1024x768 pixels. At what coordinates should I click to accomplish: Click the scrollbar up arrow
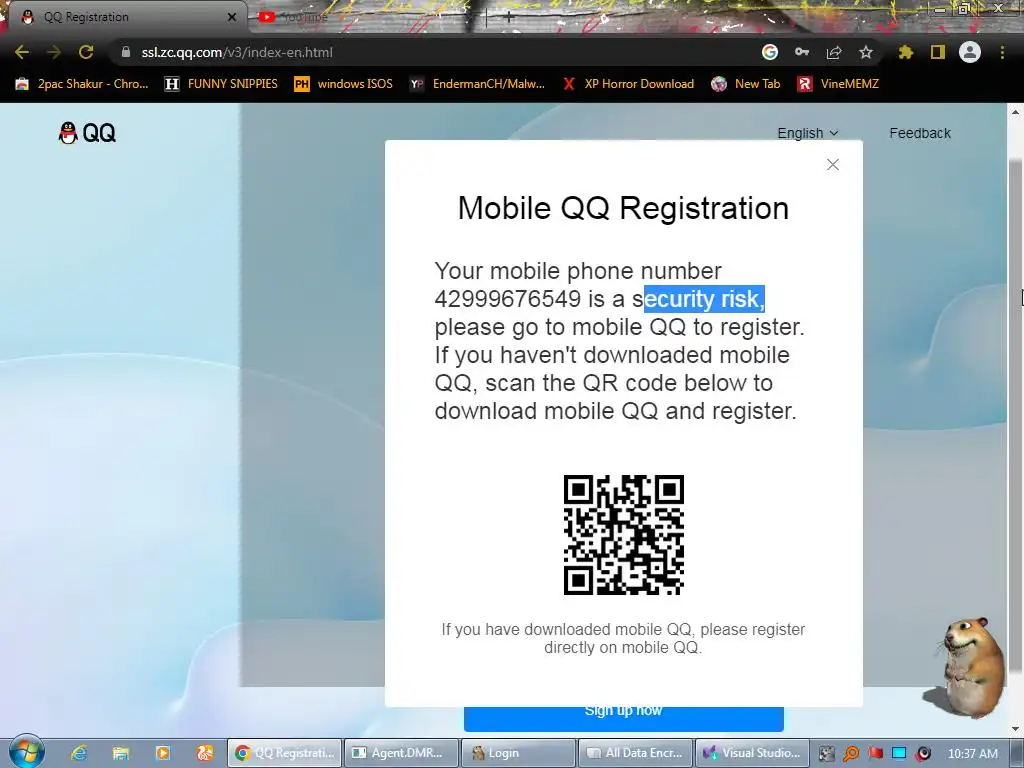(1016, 112)
